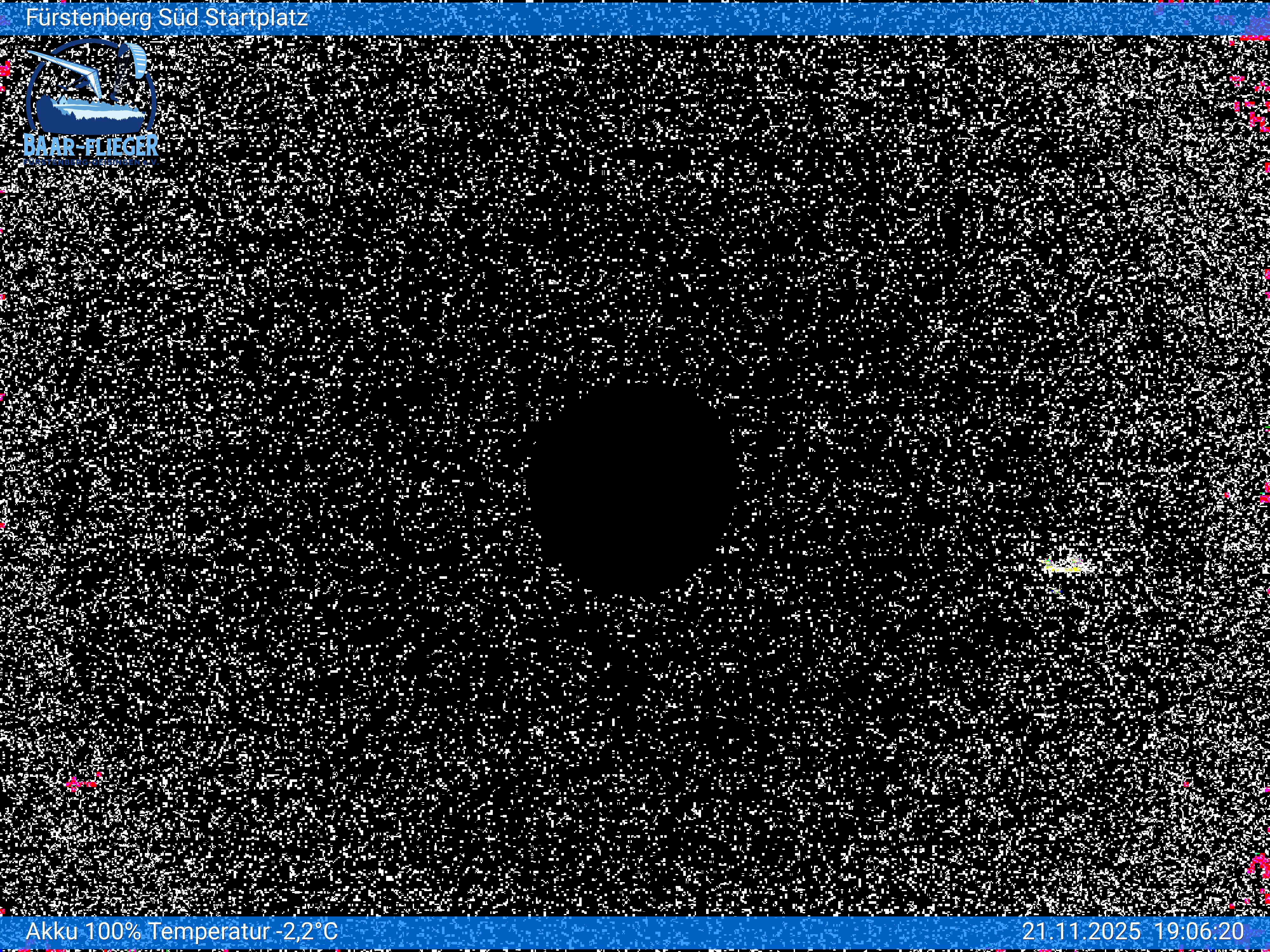This screenshot has width=1270, height=952.
Task: Click the Akku 100% battery reading
Action: pyautogui.click(x=83, y=931)
